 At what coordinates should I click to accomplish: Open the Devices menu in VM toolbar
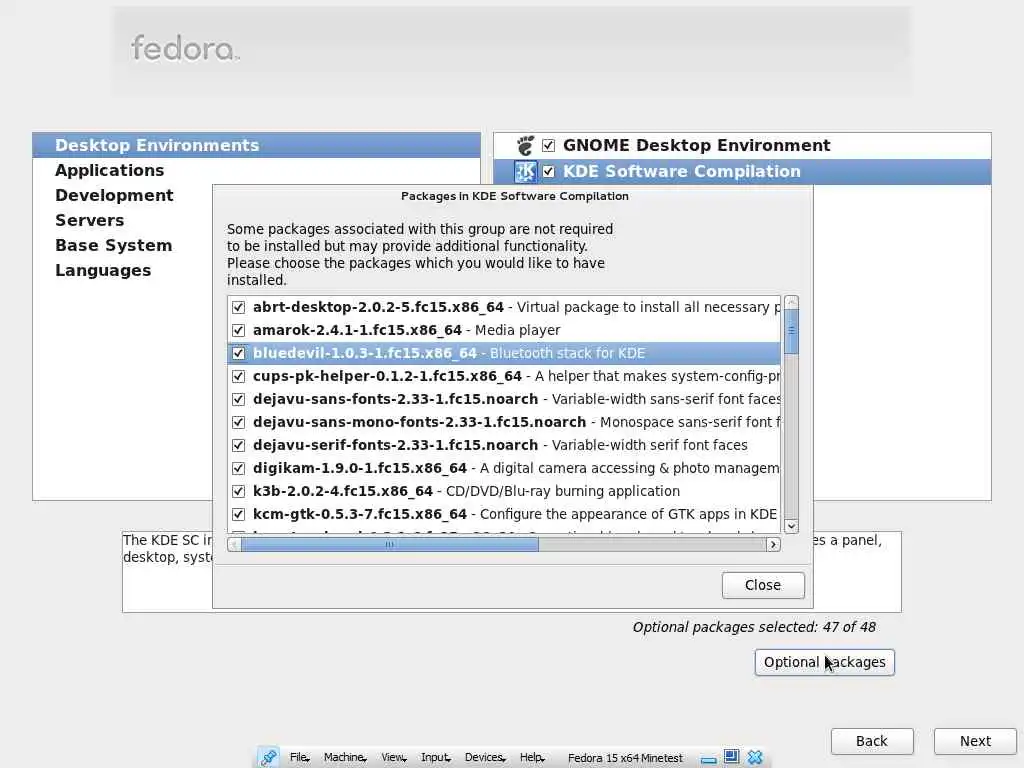(485, 758)
